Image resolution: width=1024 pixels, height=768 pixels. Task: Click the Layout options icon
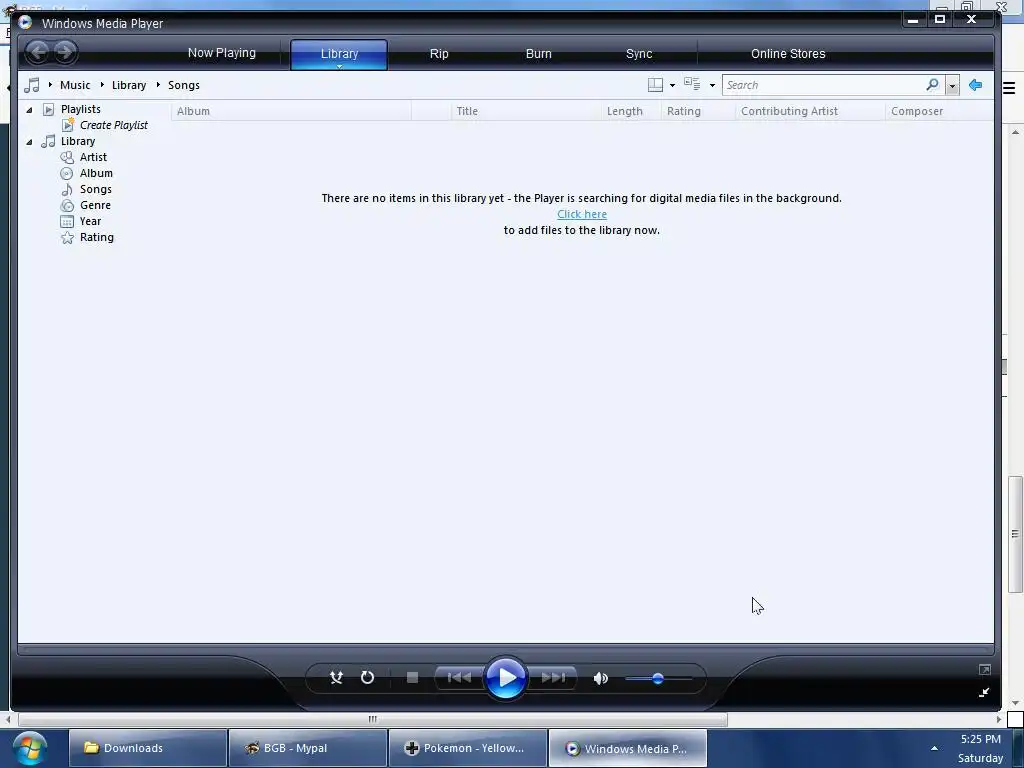pos(655,85)
